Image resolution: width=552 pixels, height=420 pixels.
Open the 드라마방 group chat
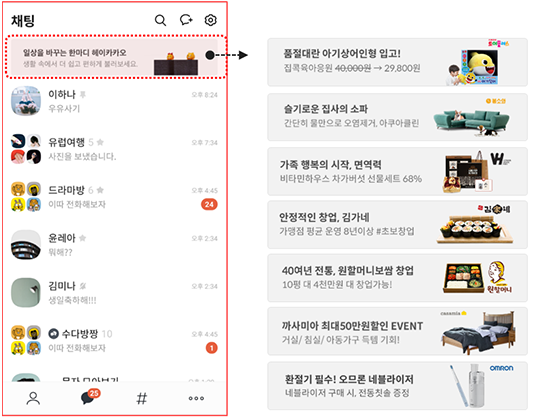pyautogui.click(x=115, y=197)
